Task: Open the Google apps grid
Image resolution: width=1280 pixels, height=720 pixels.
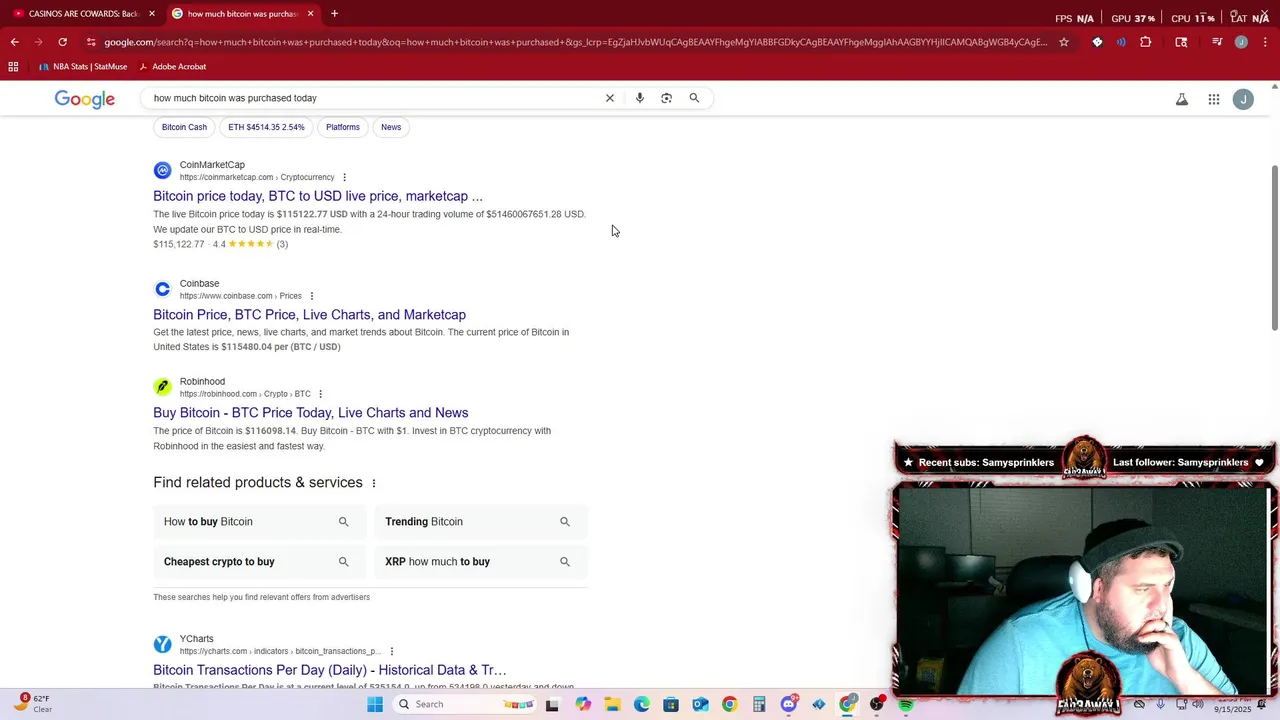Action: tap(1214, 99)
